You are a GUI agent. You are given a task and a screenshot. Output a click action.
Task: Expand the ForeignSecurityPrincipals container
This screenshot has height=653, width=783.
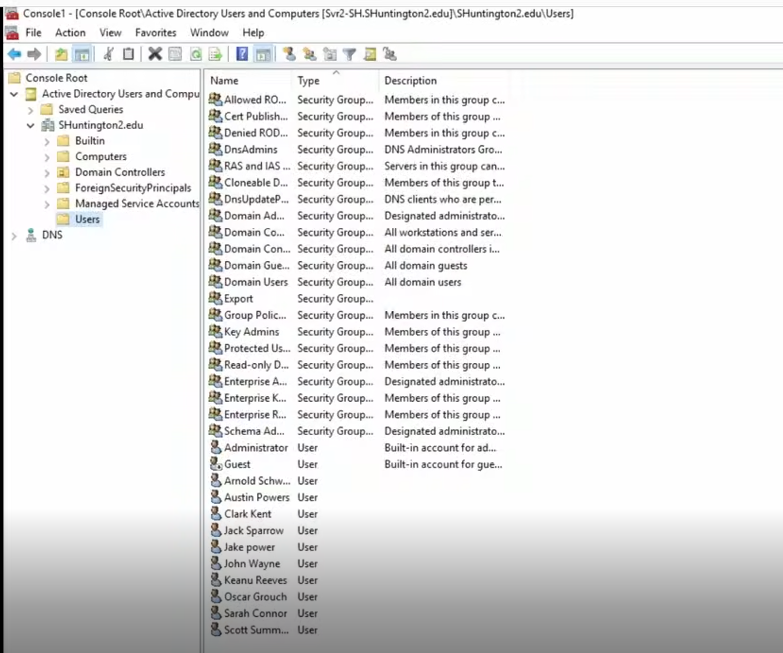point(47,188)
